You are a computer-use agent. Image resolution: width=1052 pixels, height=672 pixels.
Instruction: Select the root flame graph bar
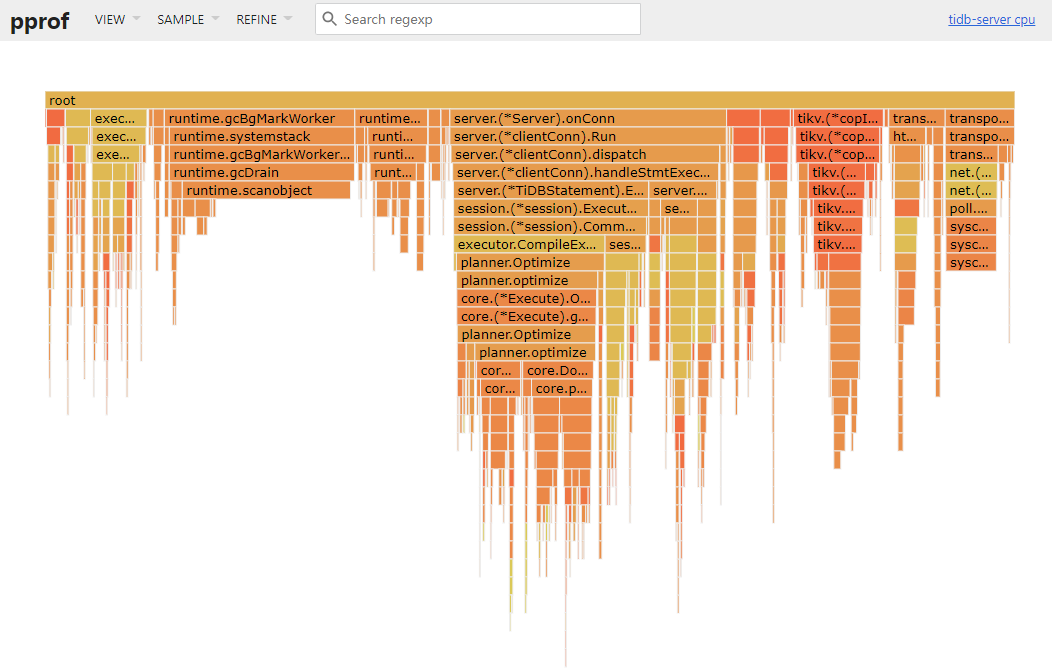click(x=530, y=100)
